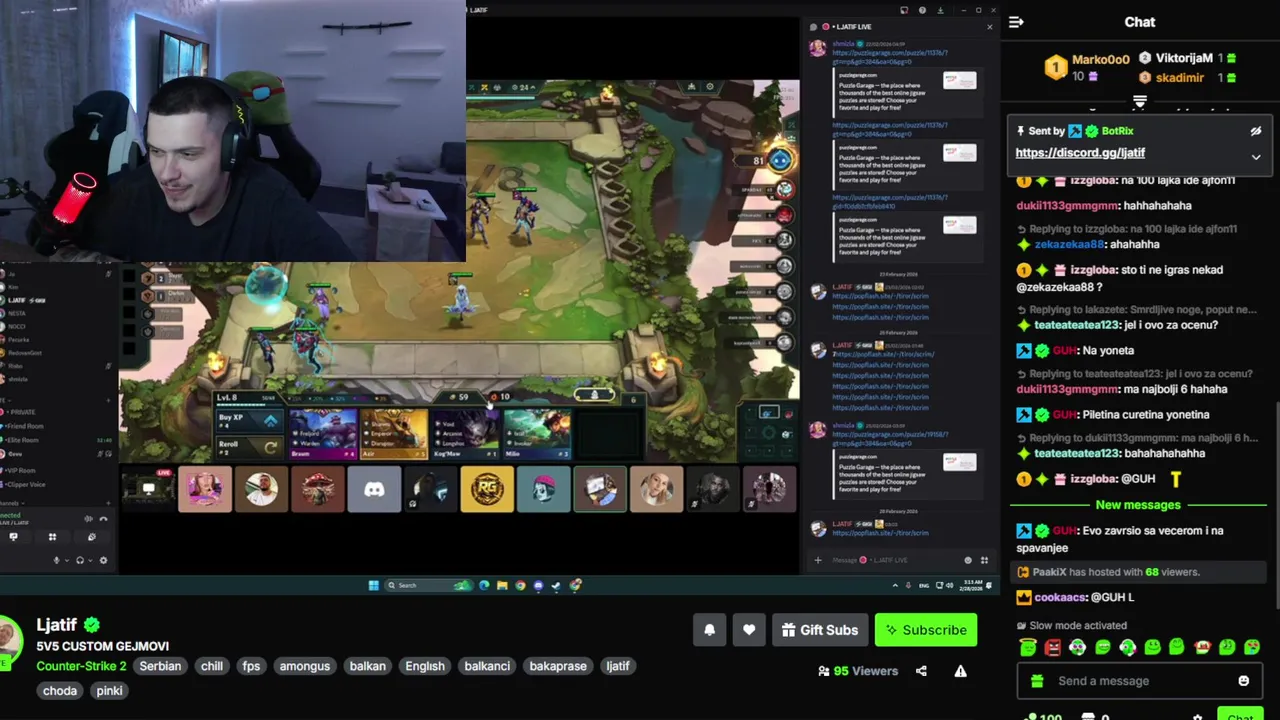This screenshot has width=1280, height=720.
Task: Select the bakaprase tag
Action: tap(558, 666)
